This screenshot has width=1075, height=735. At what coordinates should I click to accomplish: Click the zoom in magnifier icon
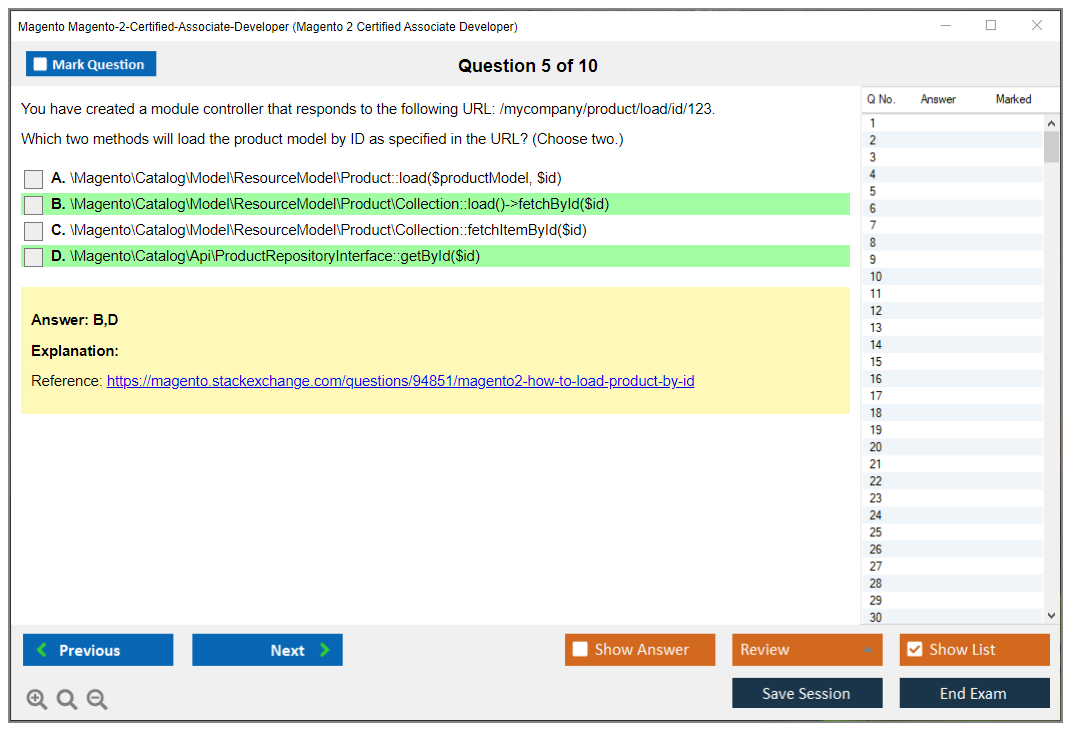click(37, 700)
